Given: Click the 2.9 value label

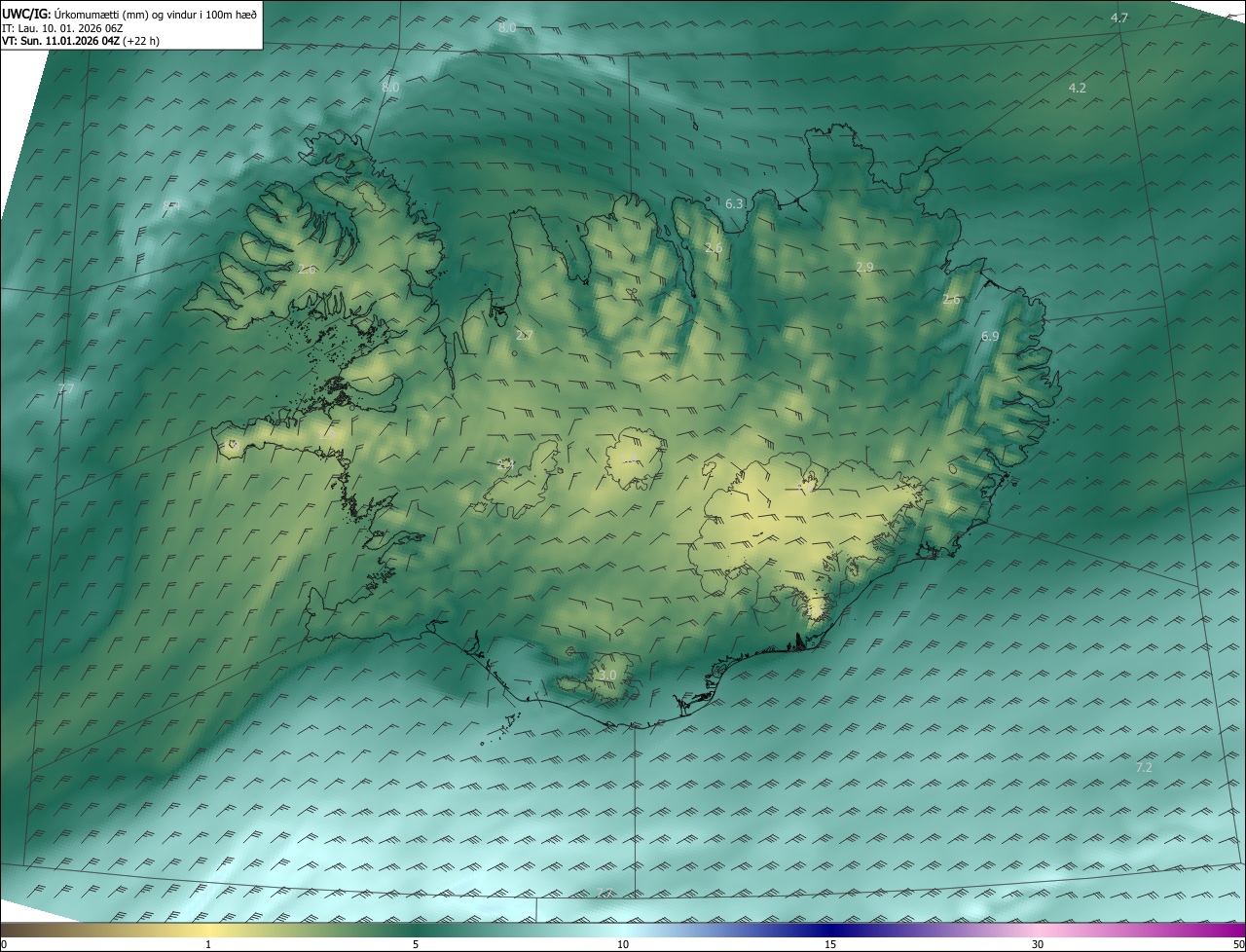Looking at the screenshot, I should point(864,267).
